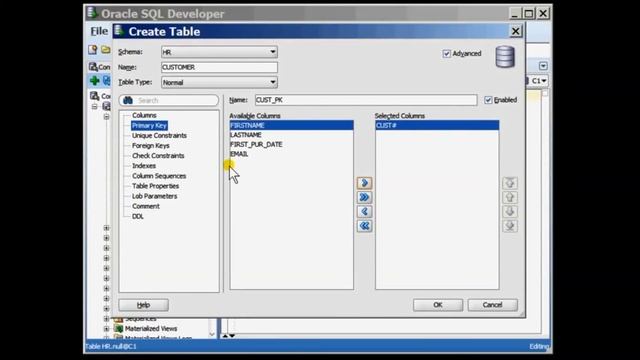Select EMAIL in Available Columns

click(x=291, y=154)
